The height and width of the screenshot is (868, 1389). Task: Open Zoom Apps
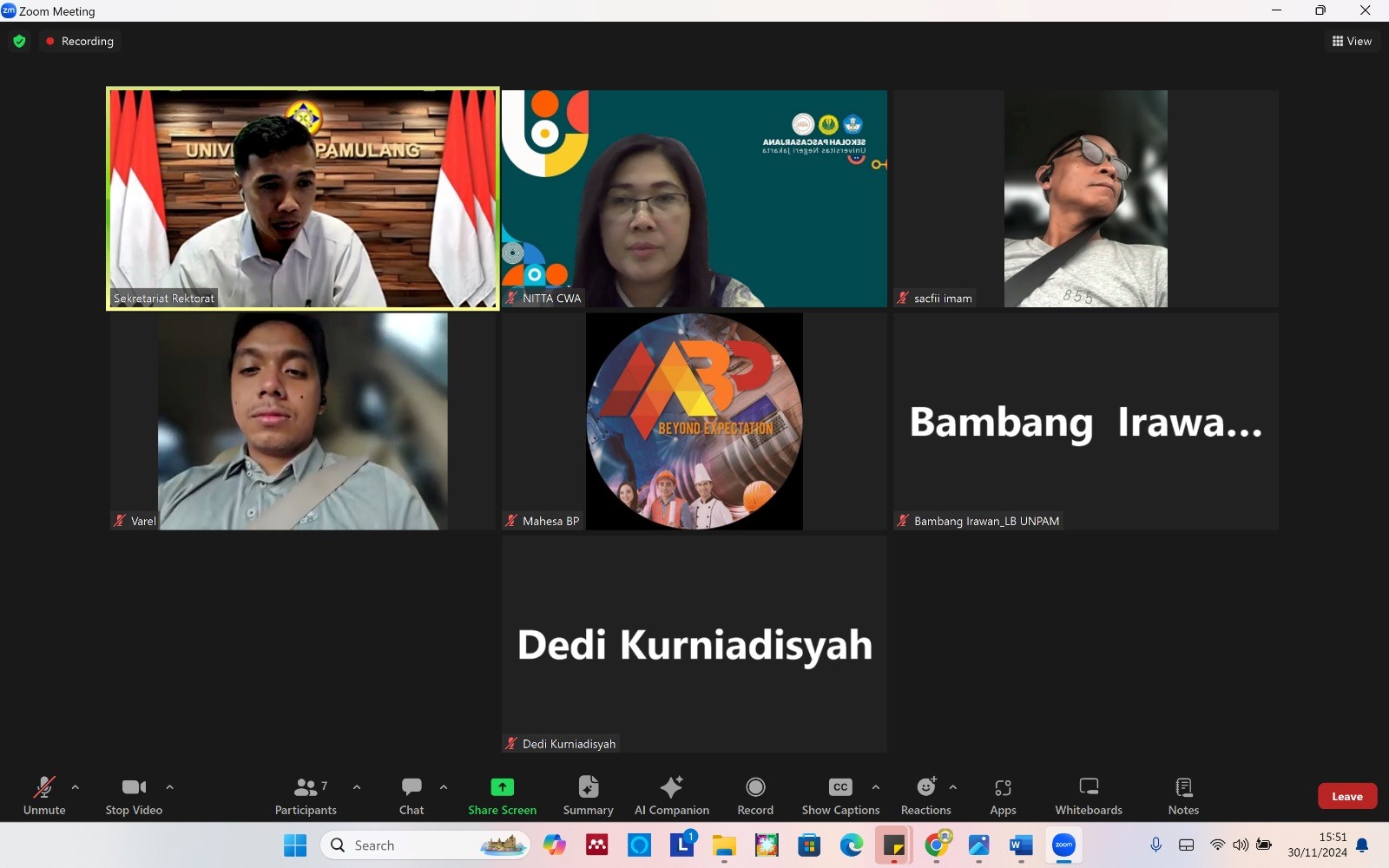point(1003,796)
